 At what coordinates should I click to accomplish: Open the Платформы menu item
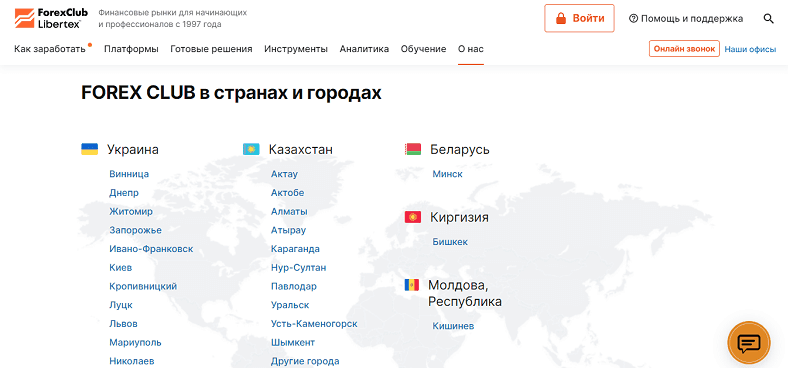(x=131, y=49)
